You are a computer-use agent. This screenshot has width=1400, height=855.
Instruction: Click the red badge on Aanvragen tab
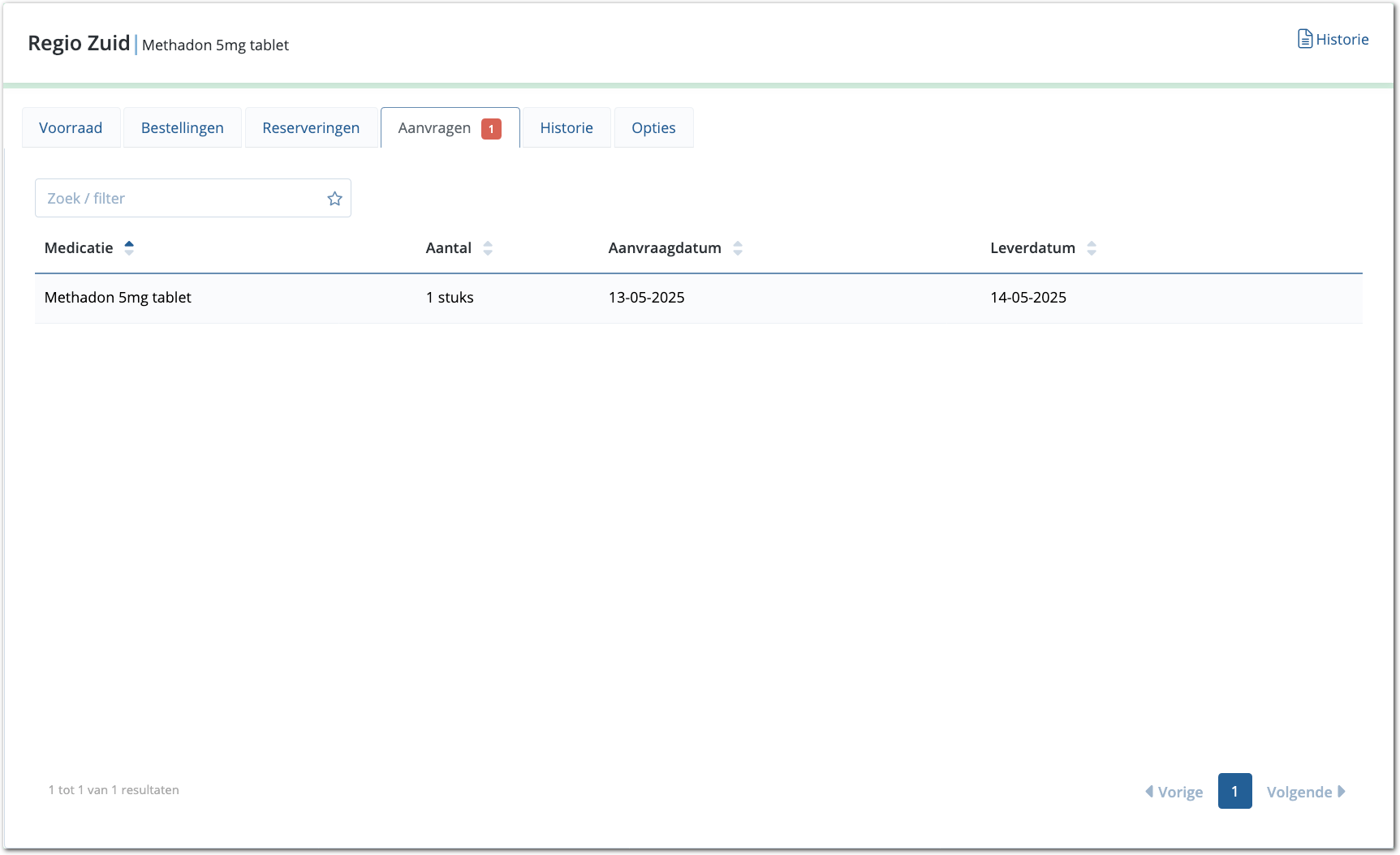(x=491, y=129)
